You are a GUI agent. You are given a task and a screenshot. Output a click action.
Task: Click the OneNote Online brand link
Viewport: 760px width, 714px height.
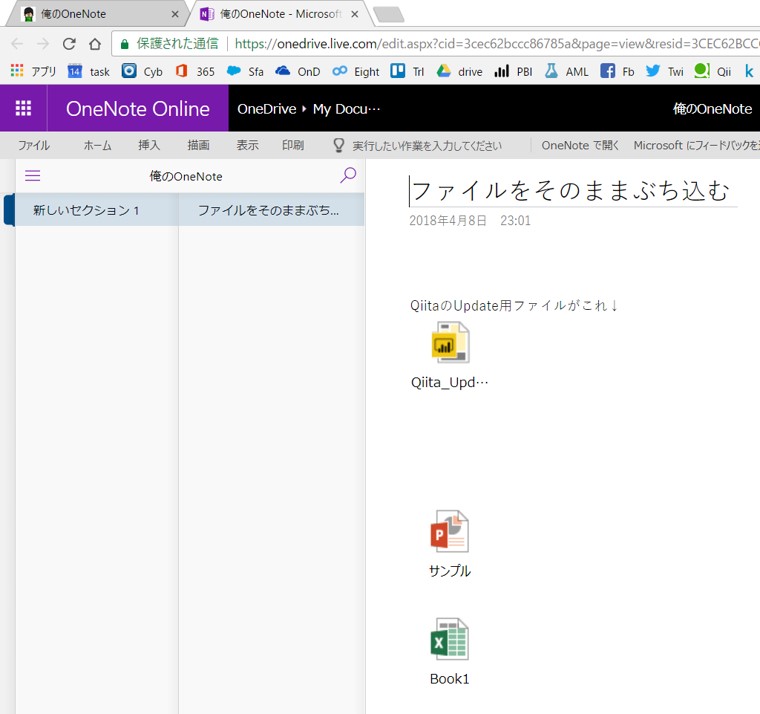(x=138, y=109)
